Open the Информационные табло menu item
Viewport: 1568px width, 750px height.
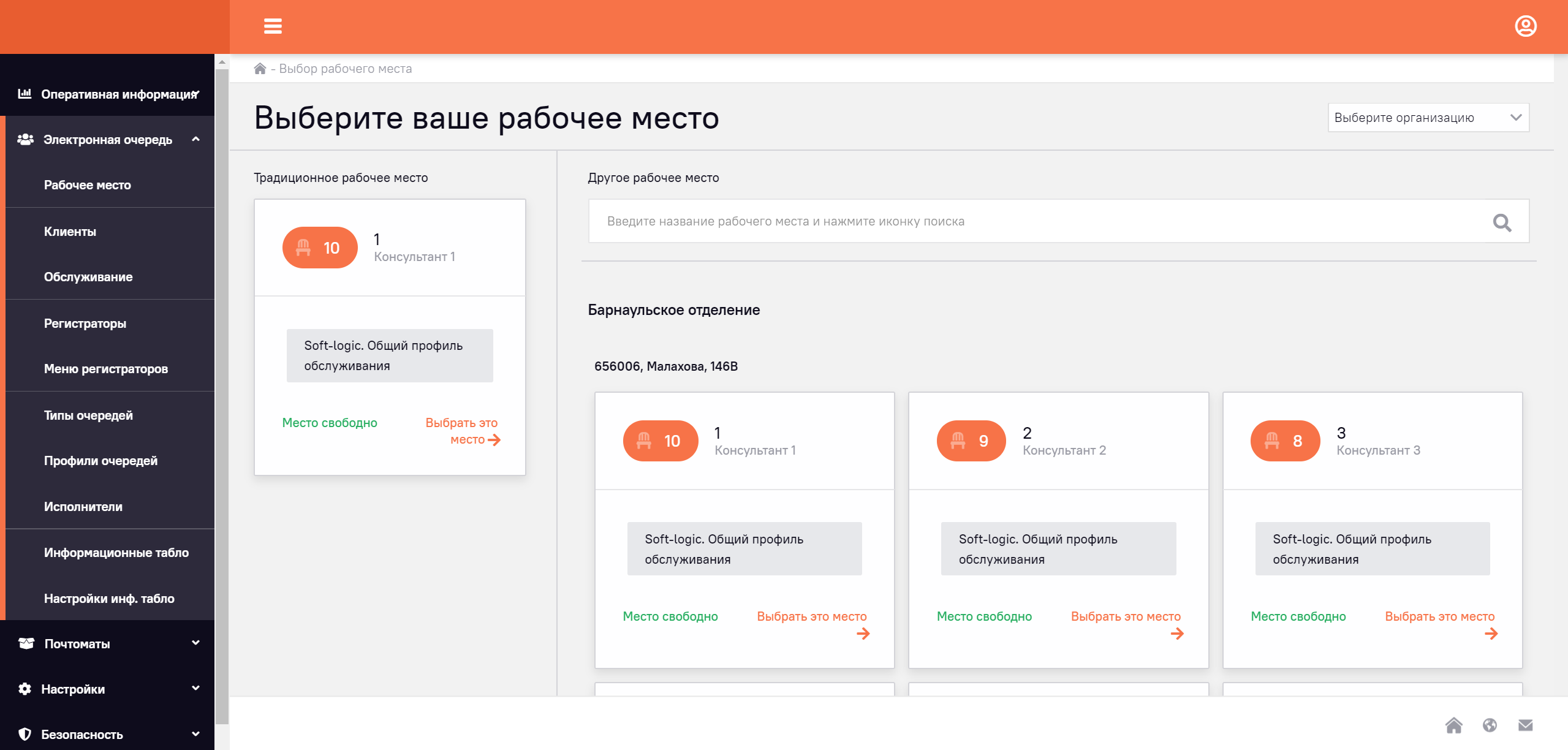click(x=110, y=553)
